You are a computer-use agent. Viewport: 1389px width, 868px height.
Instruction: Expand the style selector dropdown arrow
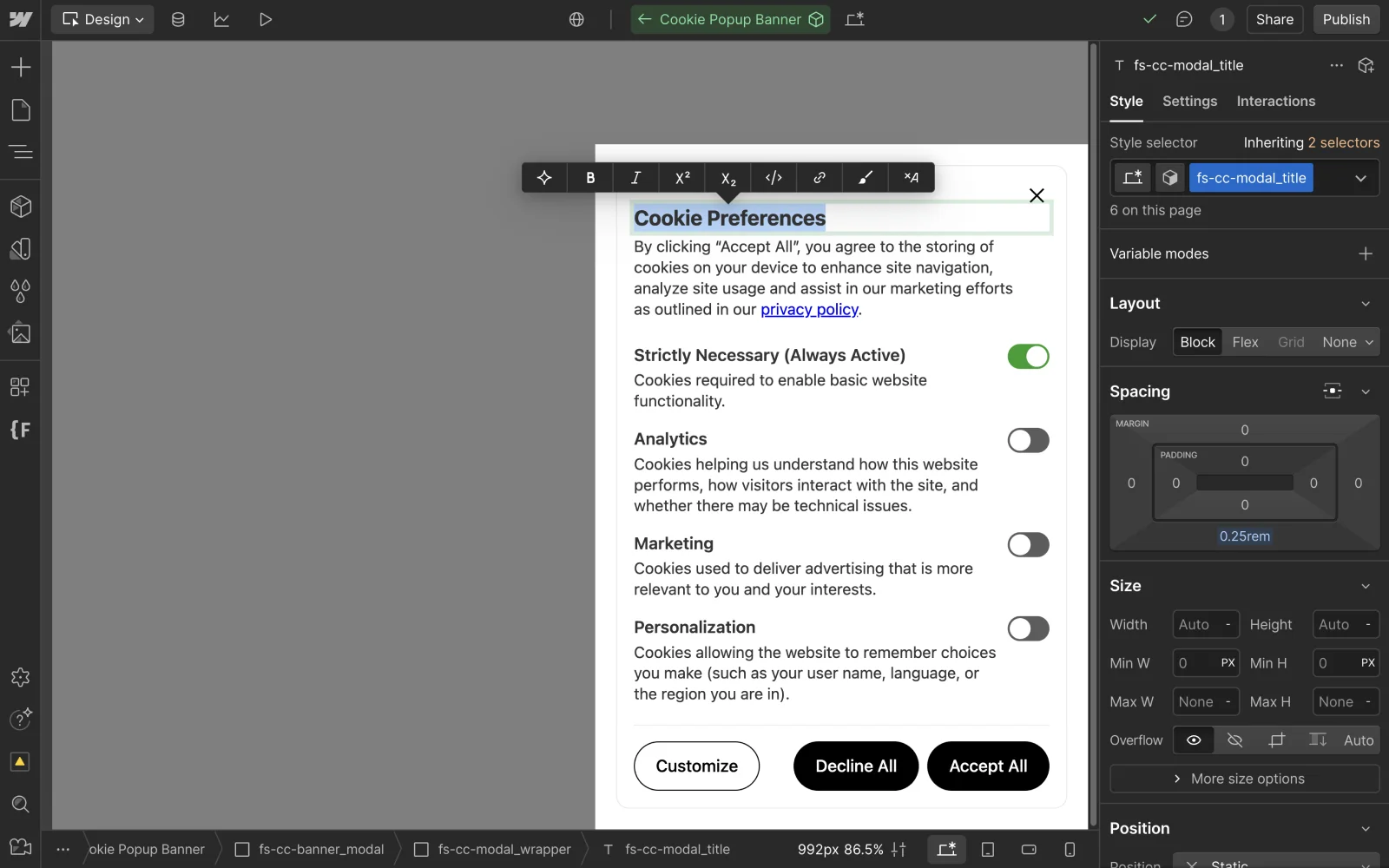coord(1360,178)
